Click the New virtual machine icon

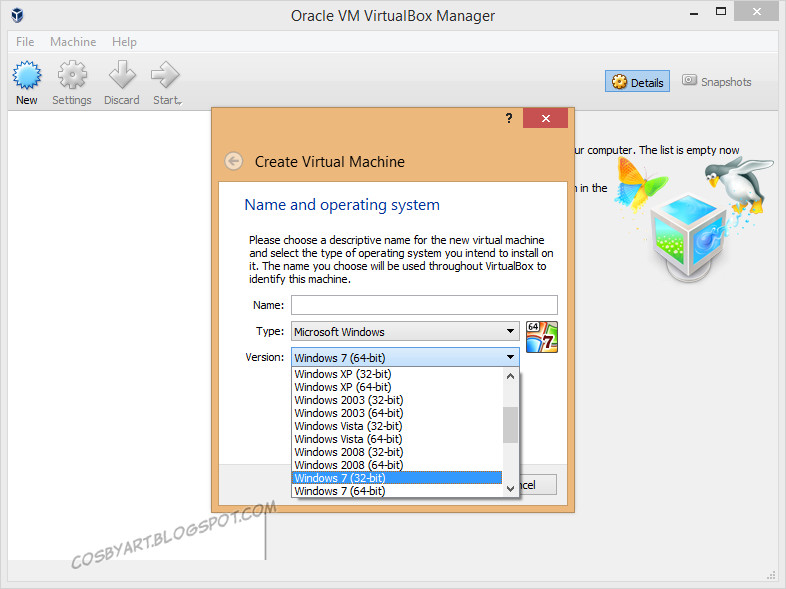[27, 75]
